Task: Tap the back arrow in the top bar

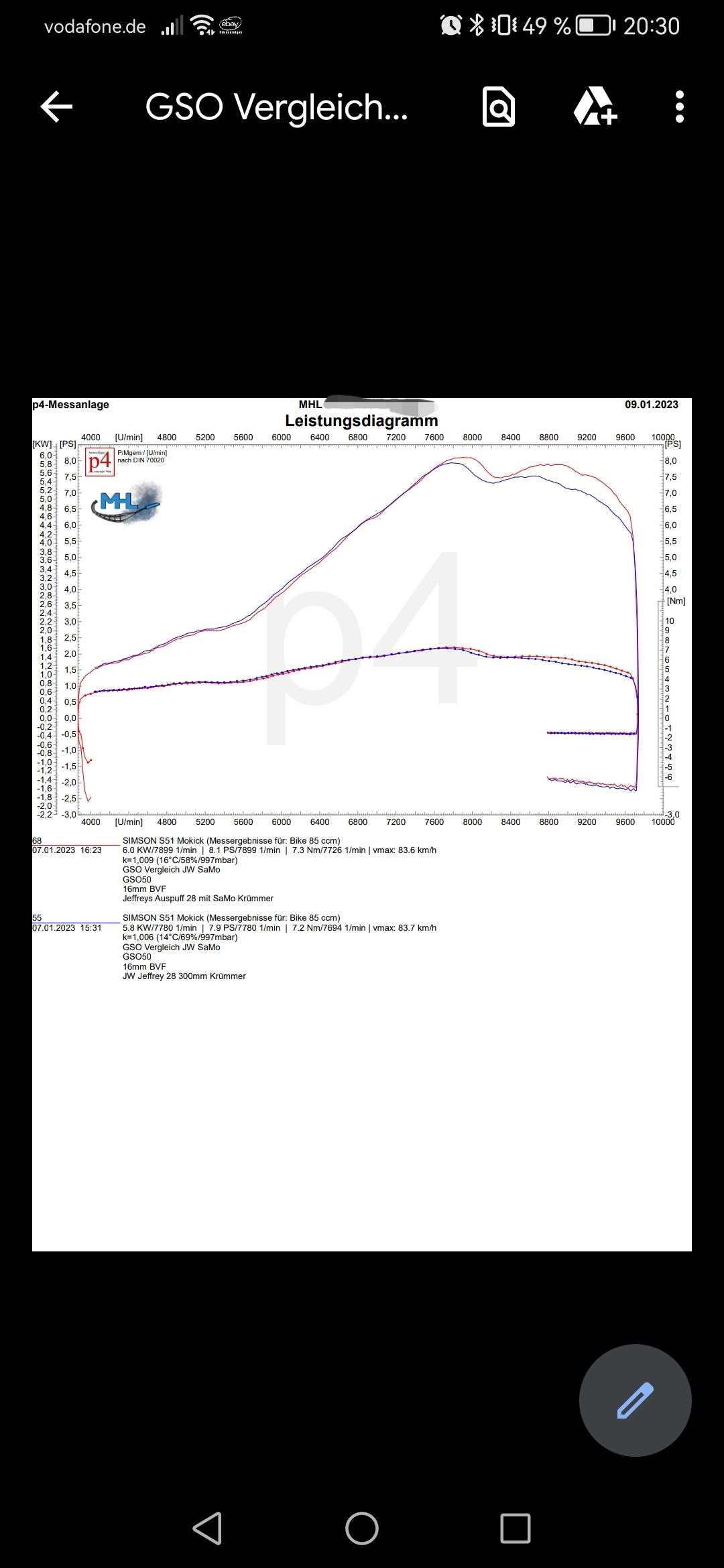Action: point(57,107)
